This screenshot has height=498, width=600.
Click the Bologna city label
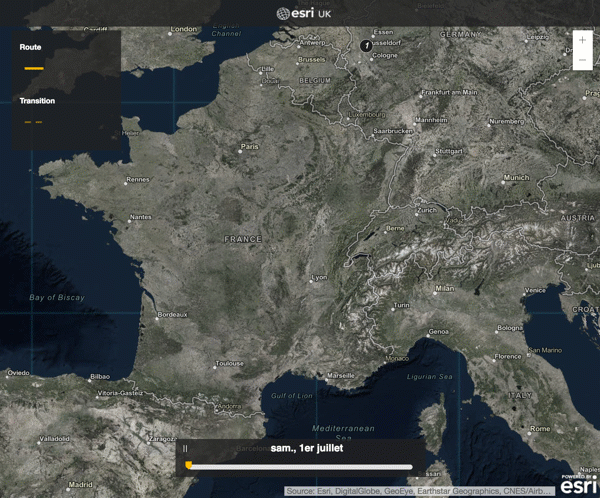[510, 328]
